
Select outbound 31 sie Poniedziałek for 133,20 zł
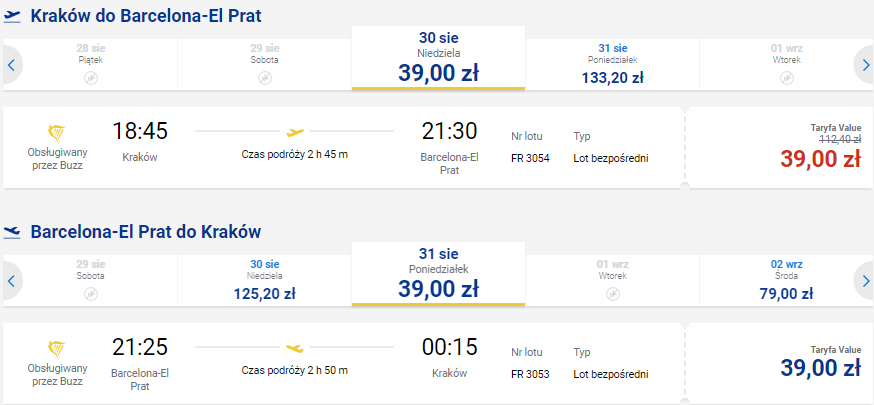click(x=613, y=65)
